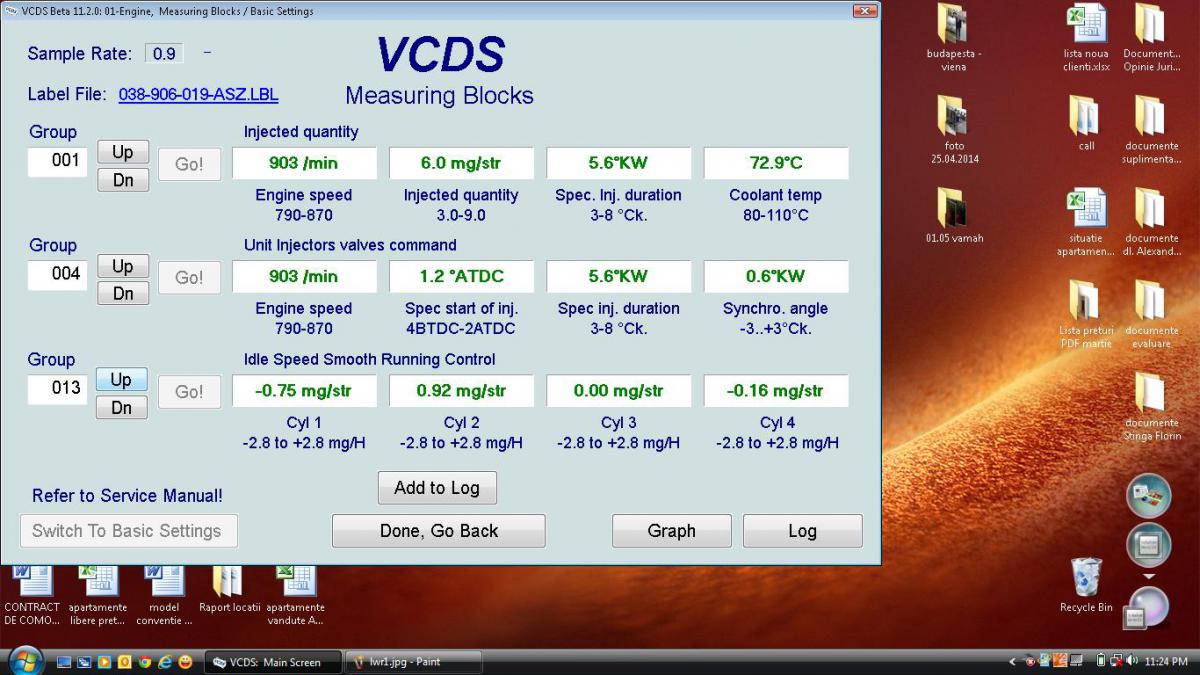Screen dimensions: 1200x675
Task: Open apartamente libere pret... spreadsheet
Action: pos(98,596)
